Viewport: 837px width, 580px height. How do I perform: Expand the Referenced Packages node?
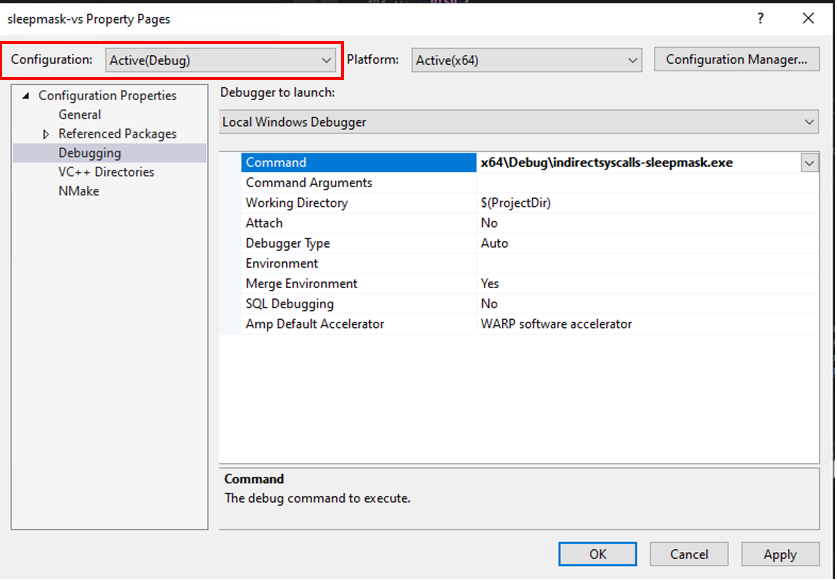(46, 134)
